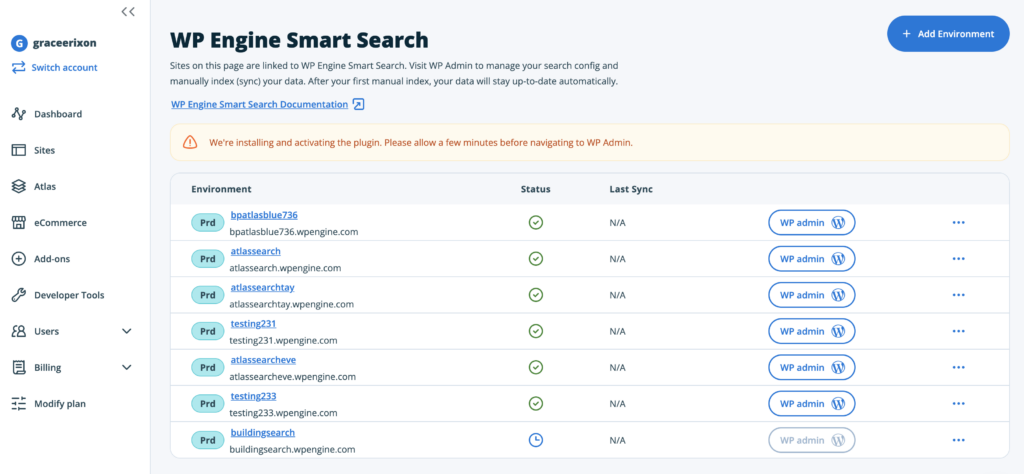The width and height of the screenshot is (1024, 474).
Task: Expand the Billing submenu chevron
Action: [x=127, y=367]
